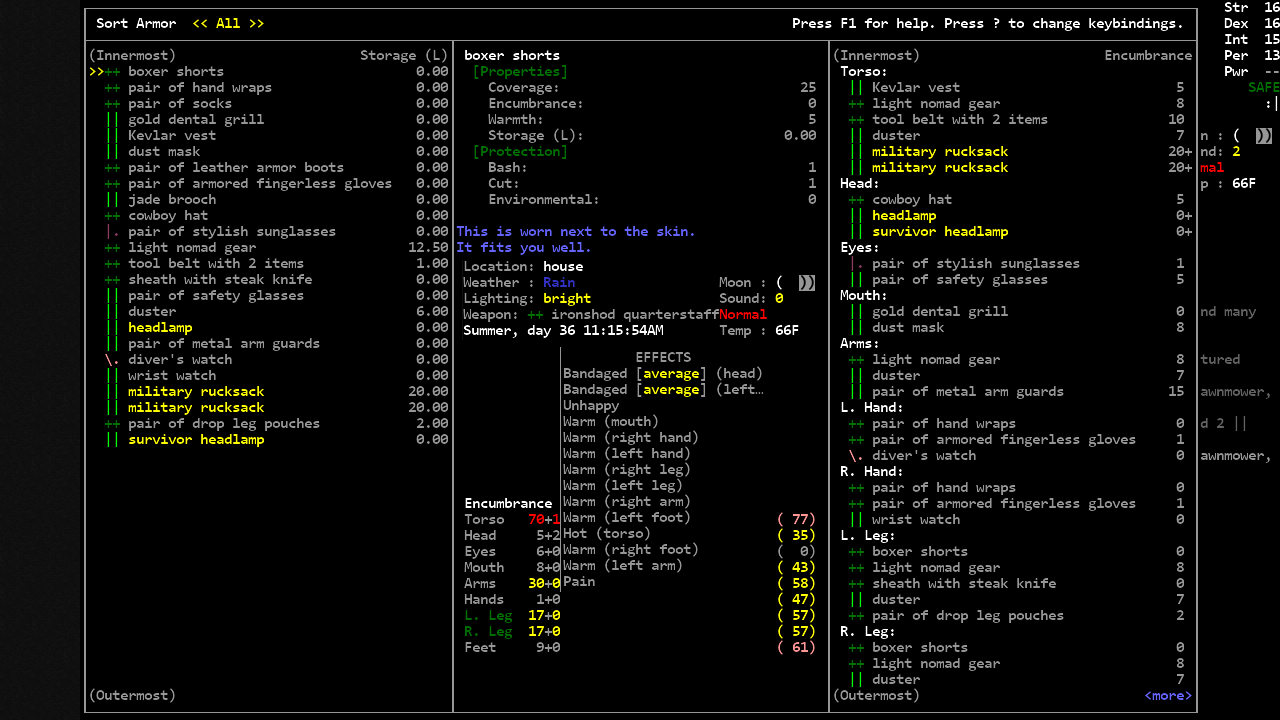Click the '|.' marker beside stylish sunglasses in the Storage list
The width and height of the screenshot is (1280, 720).
click(x=112, y=231)
